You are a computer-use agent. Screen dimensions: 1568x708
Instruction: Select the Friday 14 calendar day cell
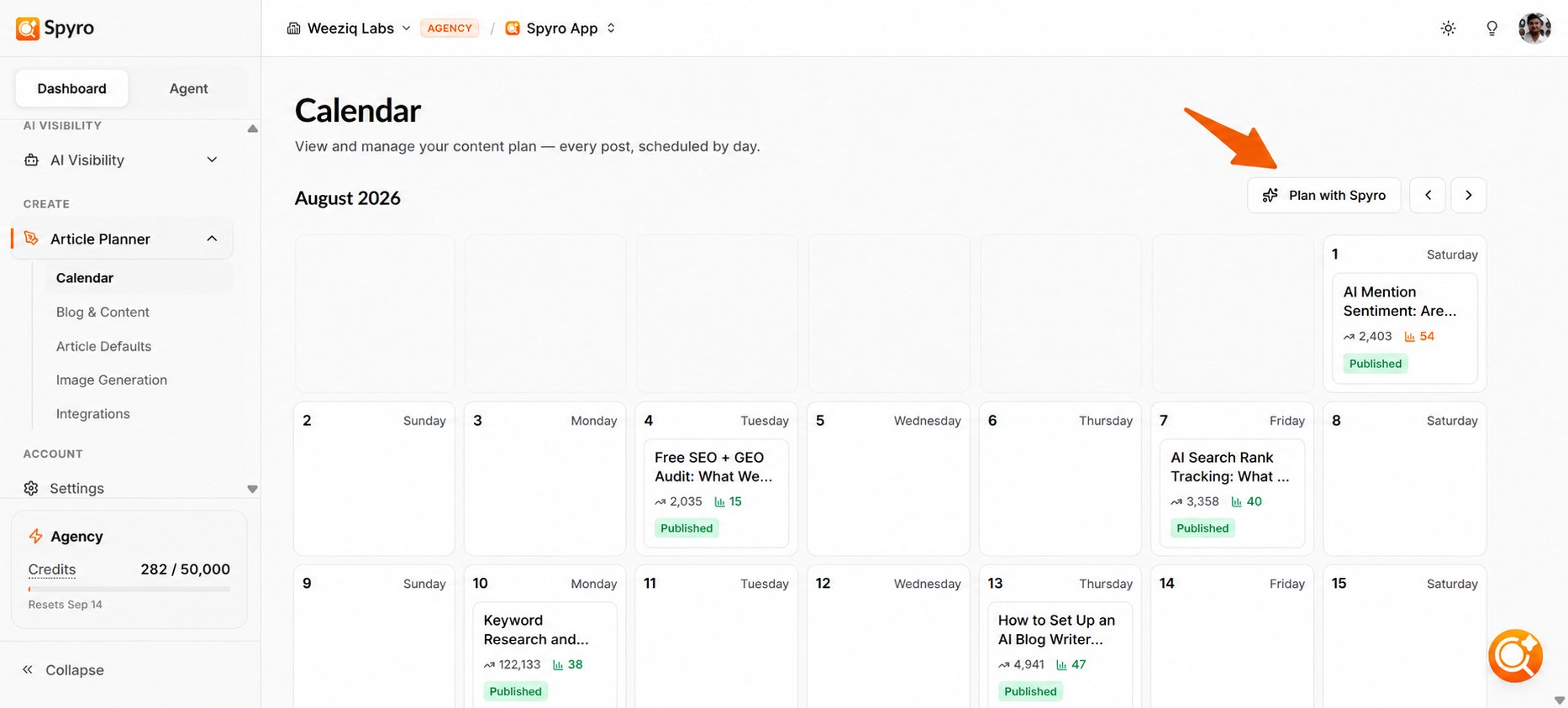(1232, 637)
